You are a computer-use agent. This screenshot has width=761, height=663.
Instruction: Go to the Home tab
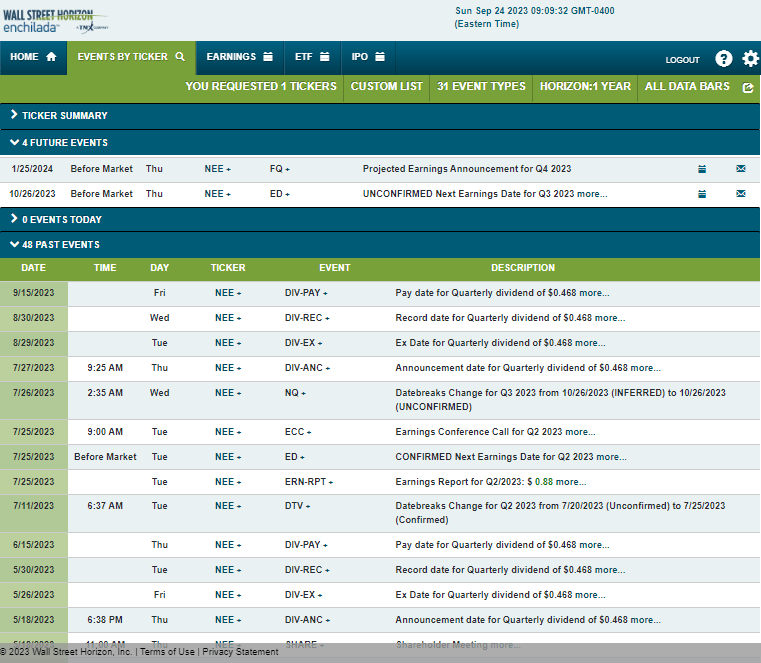coord(33,57)
